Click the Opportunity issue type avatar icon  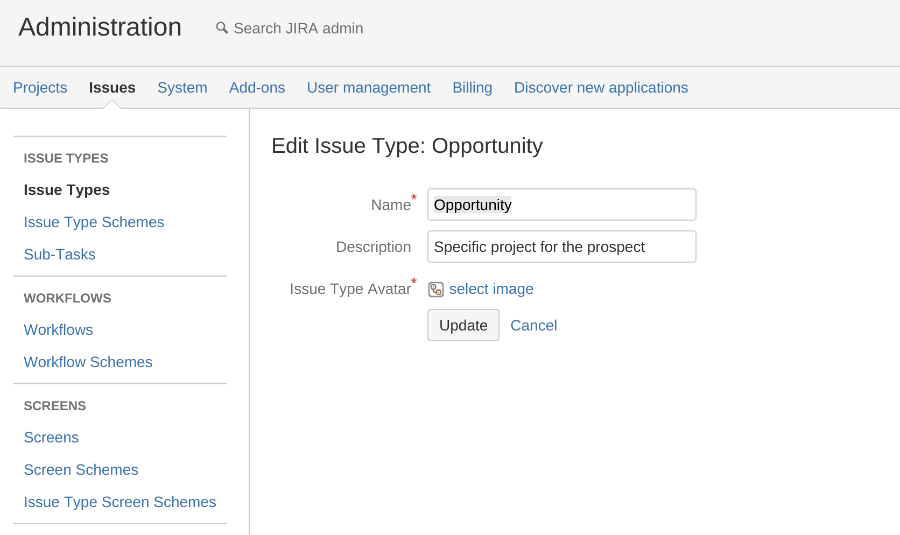[436, 289]
